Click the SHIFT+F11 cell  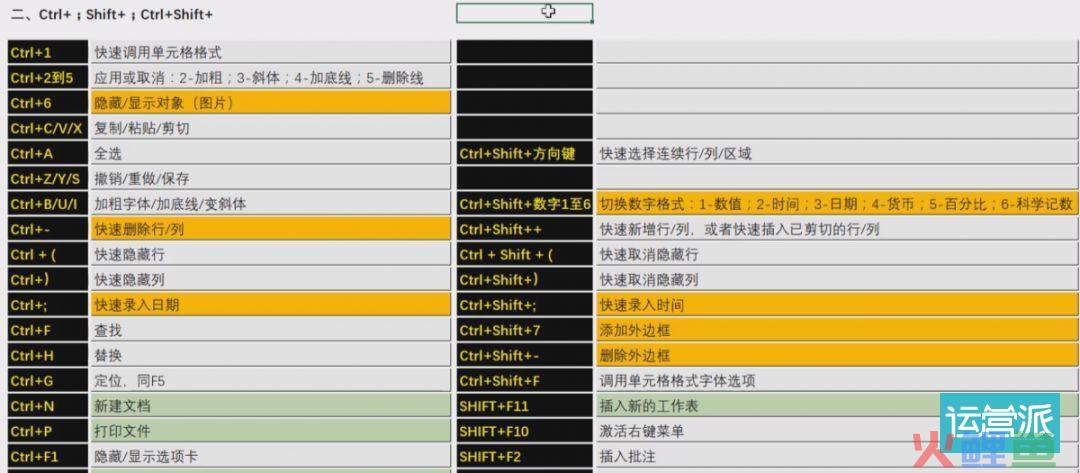click(524, 406)
